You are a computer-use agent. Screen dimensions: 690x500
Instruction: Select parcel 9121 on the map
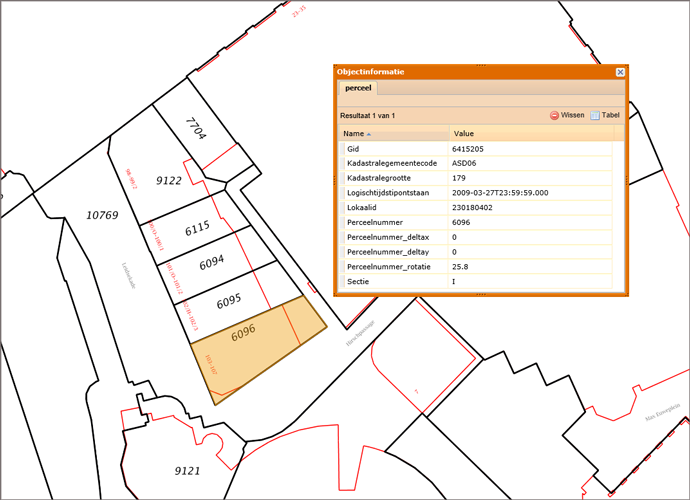[x=187, y=471]
